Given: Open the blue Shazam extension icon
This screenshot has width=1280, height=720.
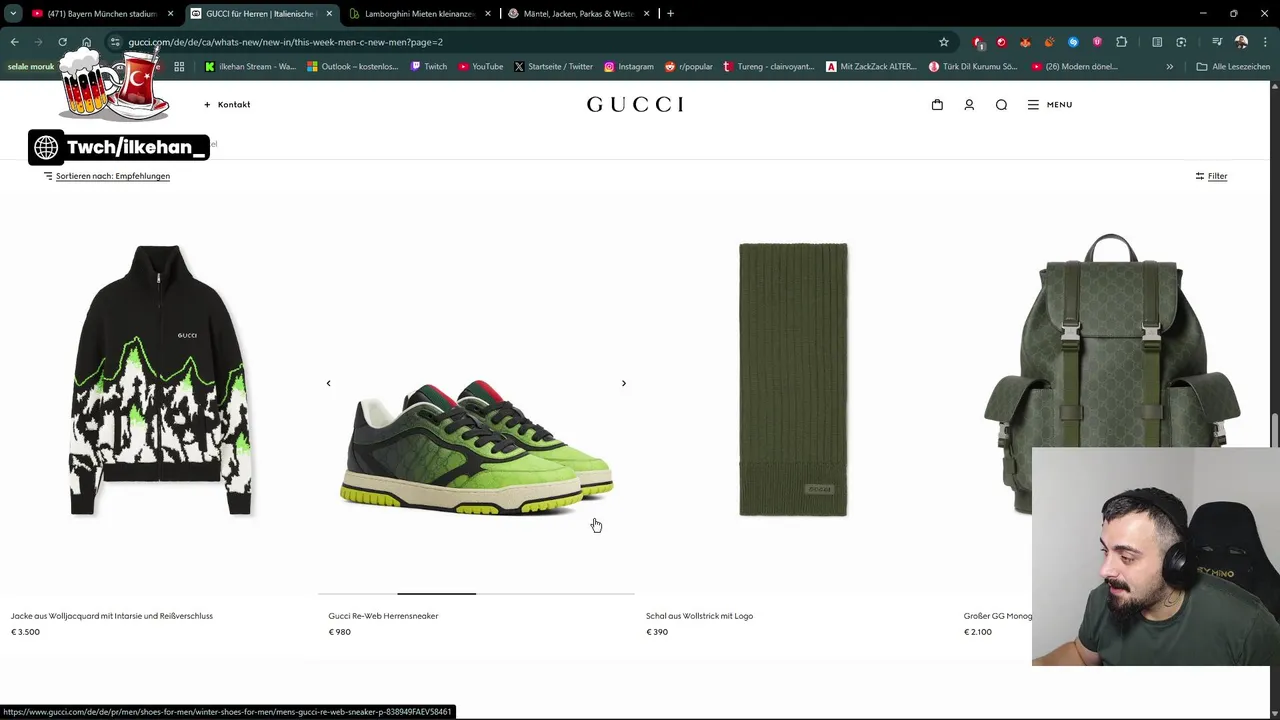Looking at the screenshot, I should (1073, 42).
